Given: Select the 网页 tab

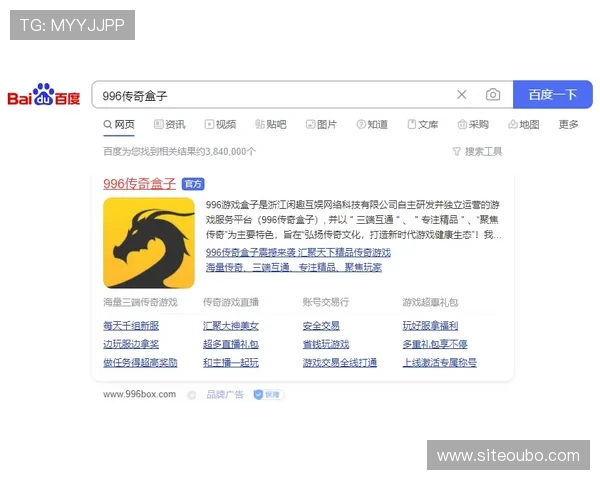Looking at the screenshot, I should [119, 124].
